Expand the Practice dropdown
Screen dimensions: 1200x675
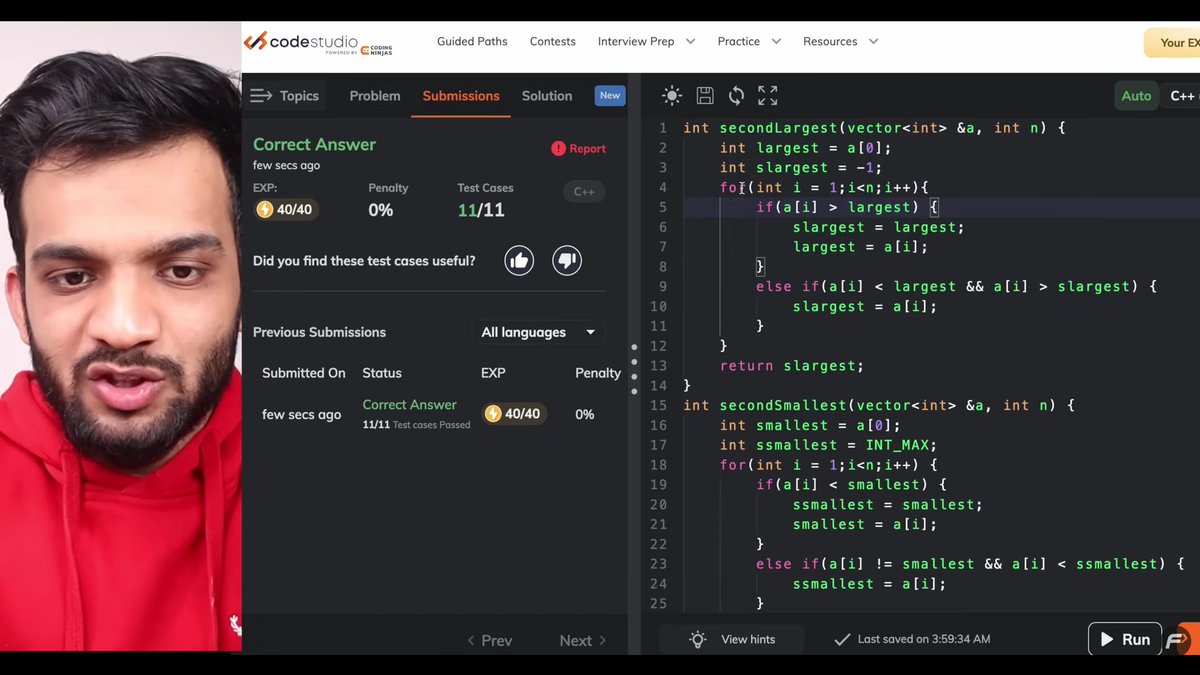pyautogui.click(x=749, y=42)
